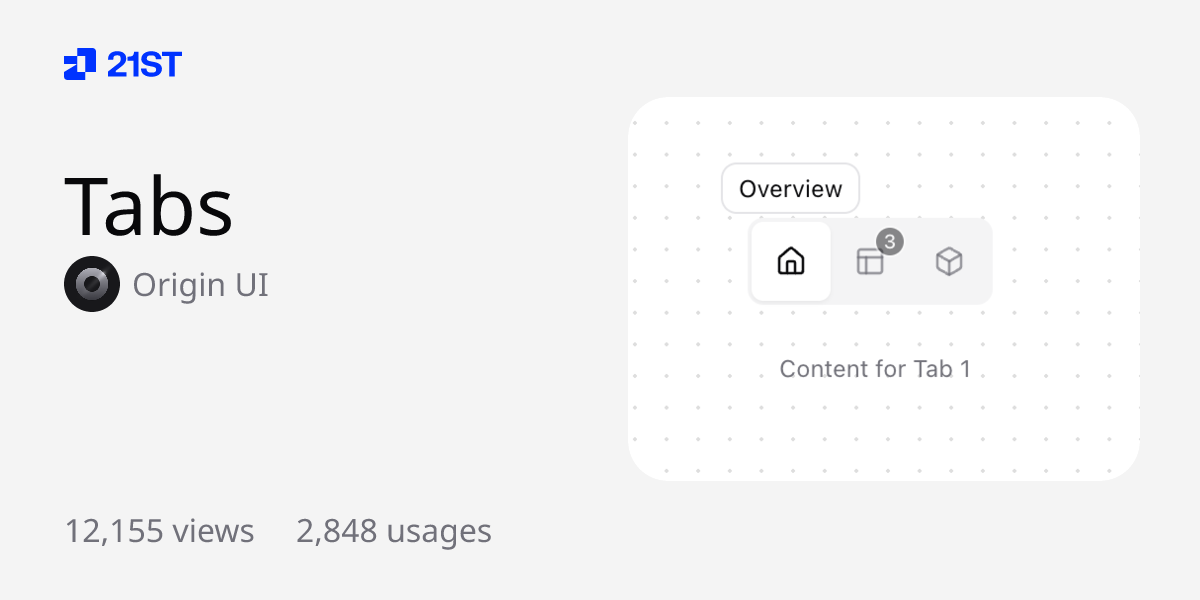
Task: Click the 'Content for Tab 1' text
Action: coord(875,369)
